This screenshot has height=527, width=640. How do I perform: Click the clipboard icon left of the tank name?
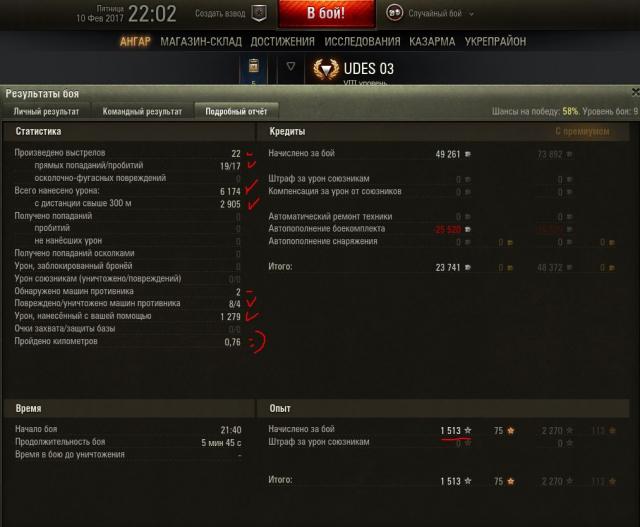253,65
